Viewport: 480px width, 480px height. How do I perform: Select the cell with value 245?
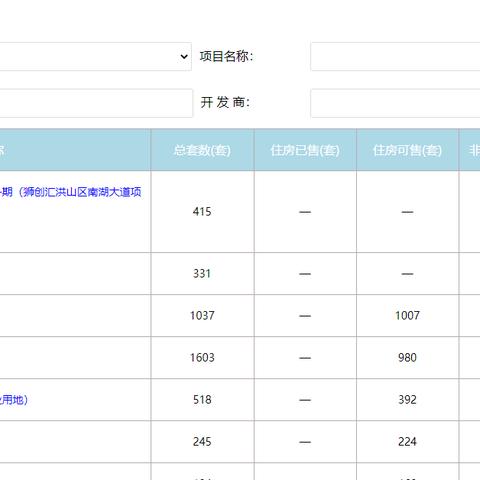click(x=202, y=442)
